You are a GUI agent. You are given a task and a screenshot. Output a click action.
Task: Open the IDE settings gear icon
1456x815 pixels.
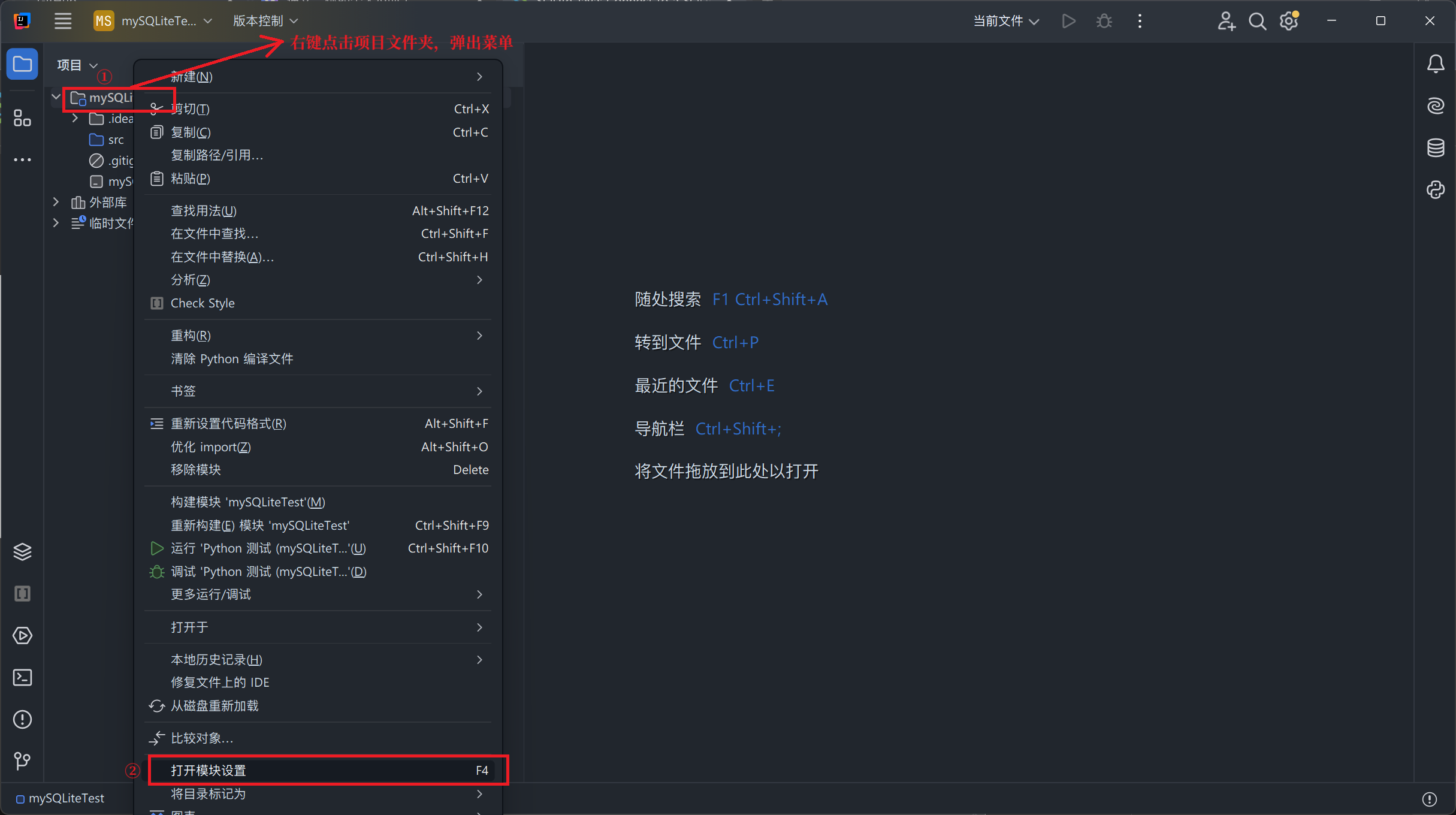point(1289,21)
